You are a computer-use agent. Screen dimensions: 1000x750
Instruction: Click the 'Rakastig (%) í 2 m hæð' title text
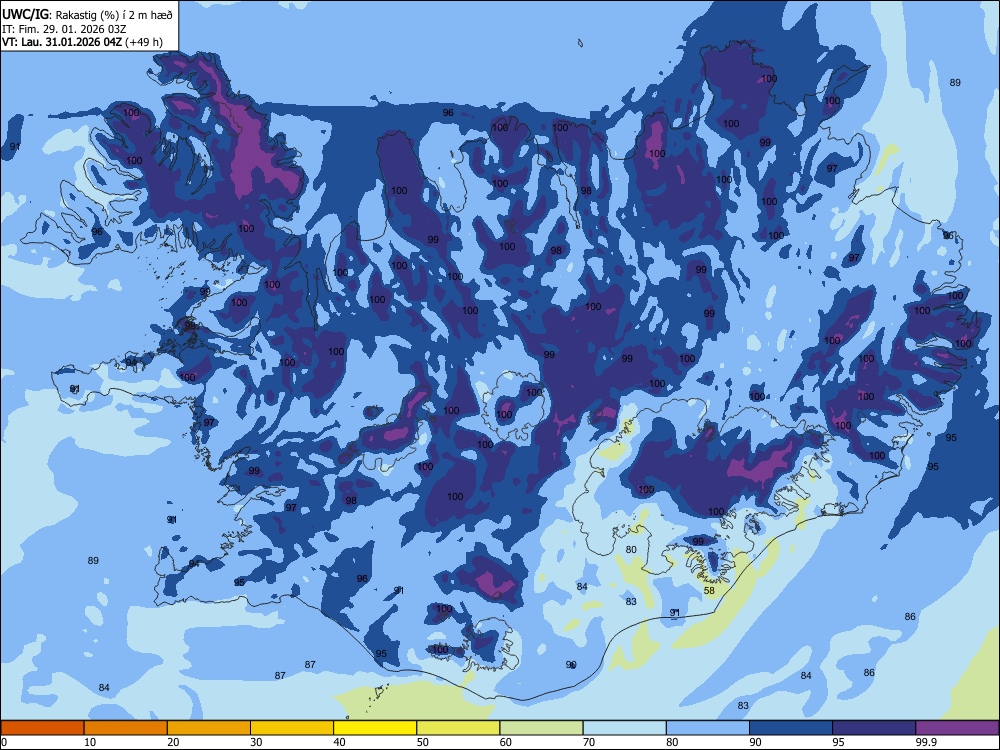tap(114, 15)
